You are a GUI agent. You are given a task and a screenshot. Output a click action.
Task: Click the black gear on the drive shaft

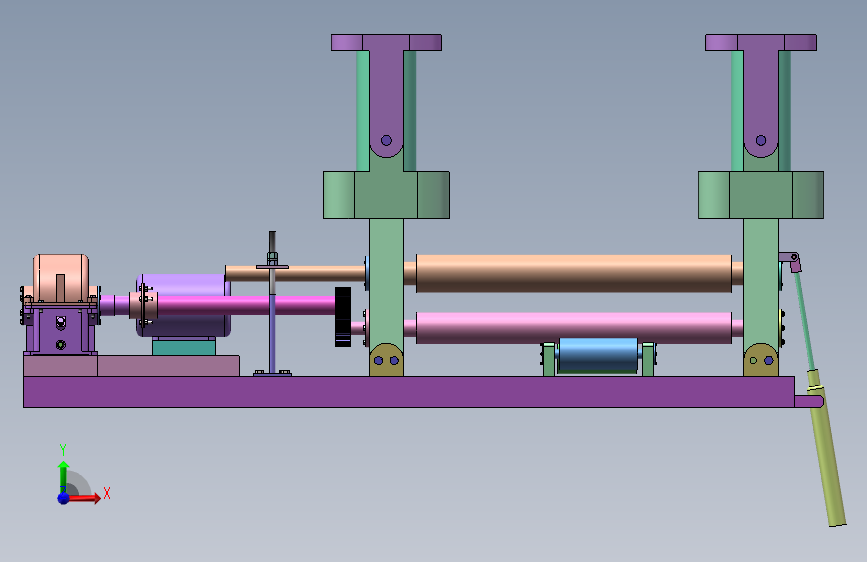pos(343,317)
